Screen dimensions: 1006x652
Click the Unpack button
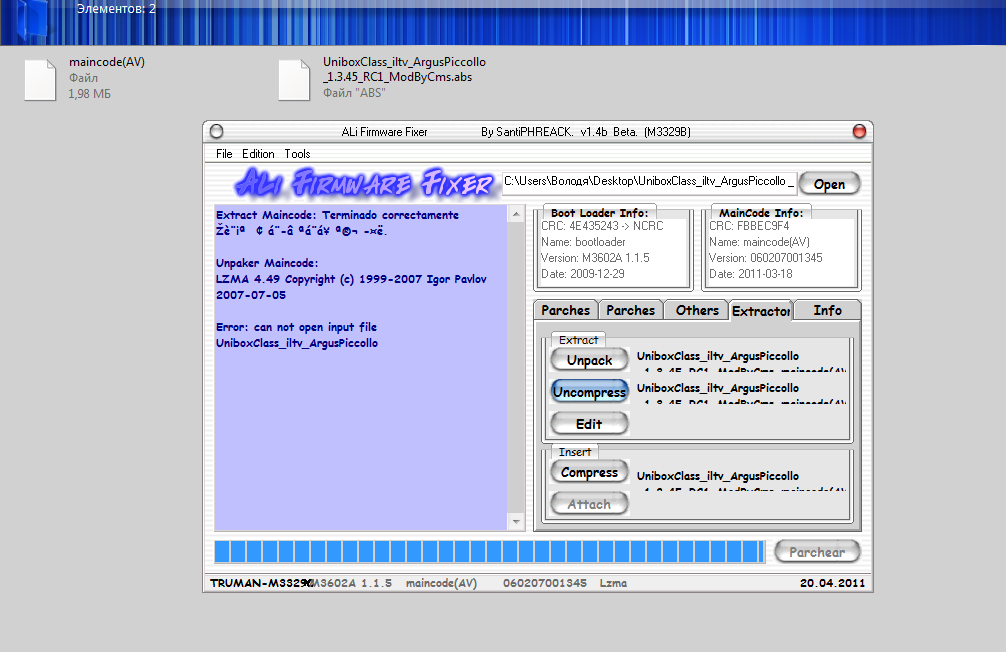[x=590, y=360]
